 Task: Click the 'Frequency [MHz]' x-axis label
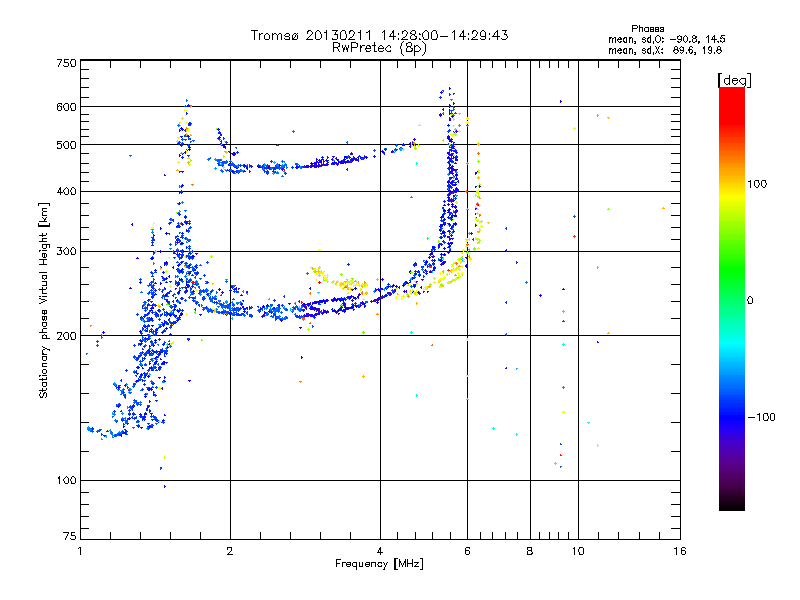(x=379, y=564)
